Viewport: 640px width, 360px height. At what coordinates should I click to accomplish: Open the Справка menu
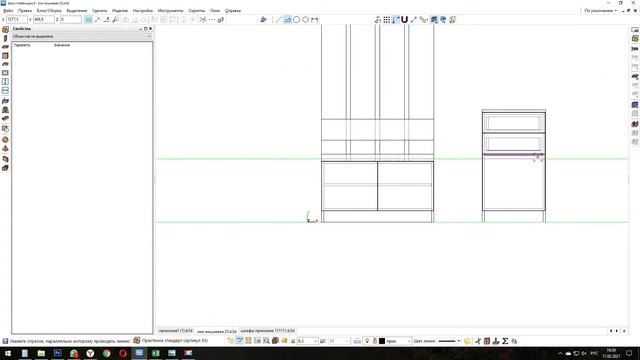(x=233, y=11)
